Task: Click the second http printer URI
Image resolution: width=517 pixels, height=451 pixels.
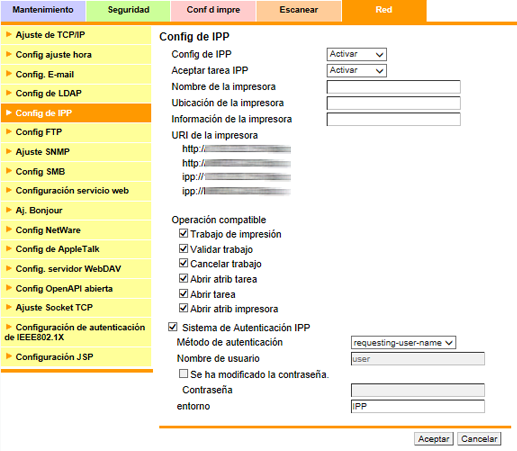Action: tap(236, 163)
